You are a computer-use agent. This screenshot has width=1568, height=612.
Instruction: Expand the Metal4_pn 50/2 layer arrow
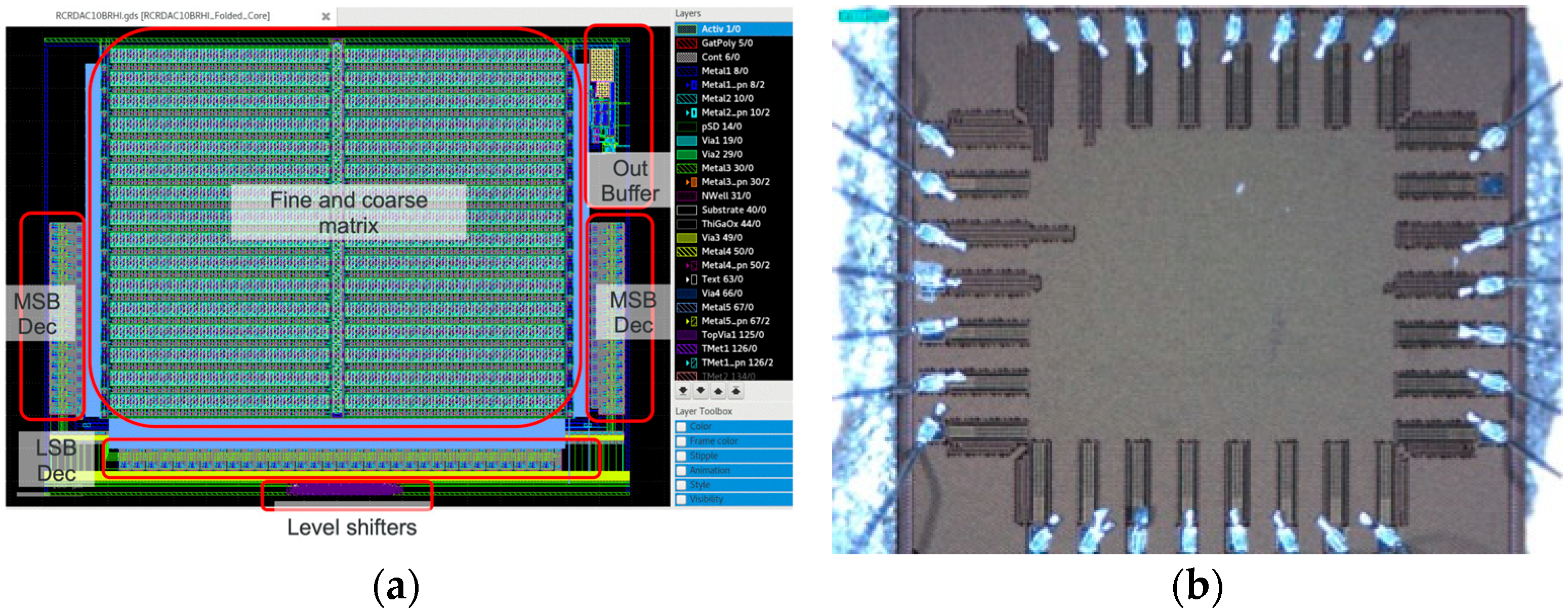[687, 266]
